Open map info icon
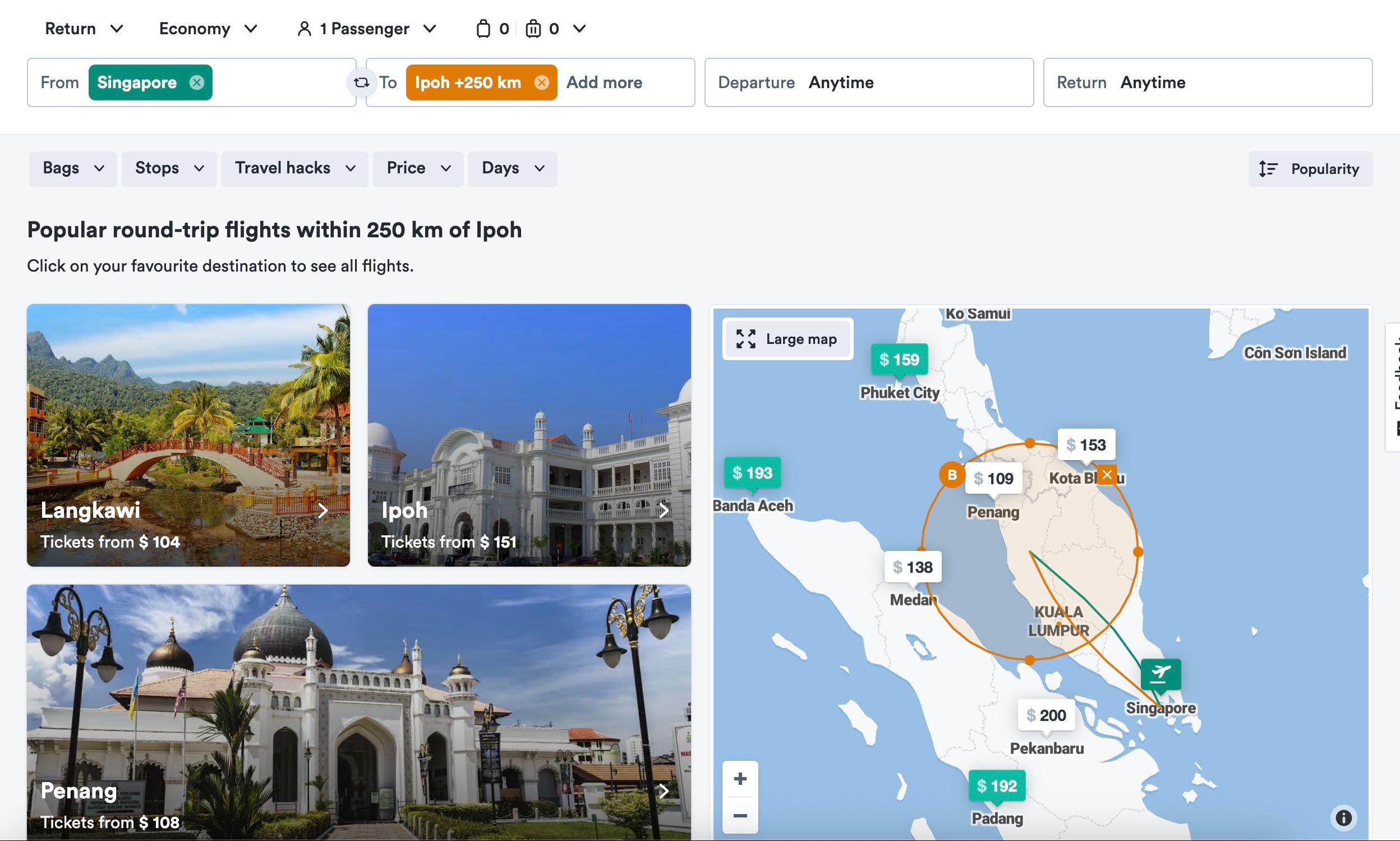Image resolution: width=1400 pixels, height=841 pixels. coord(1343,818)
